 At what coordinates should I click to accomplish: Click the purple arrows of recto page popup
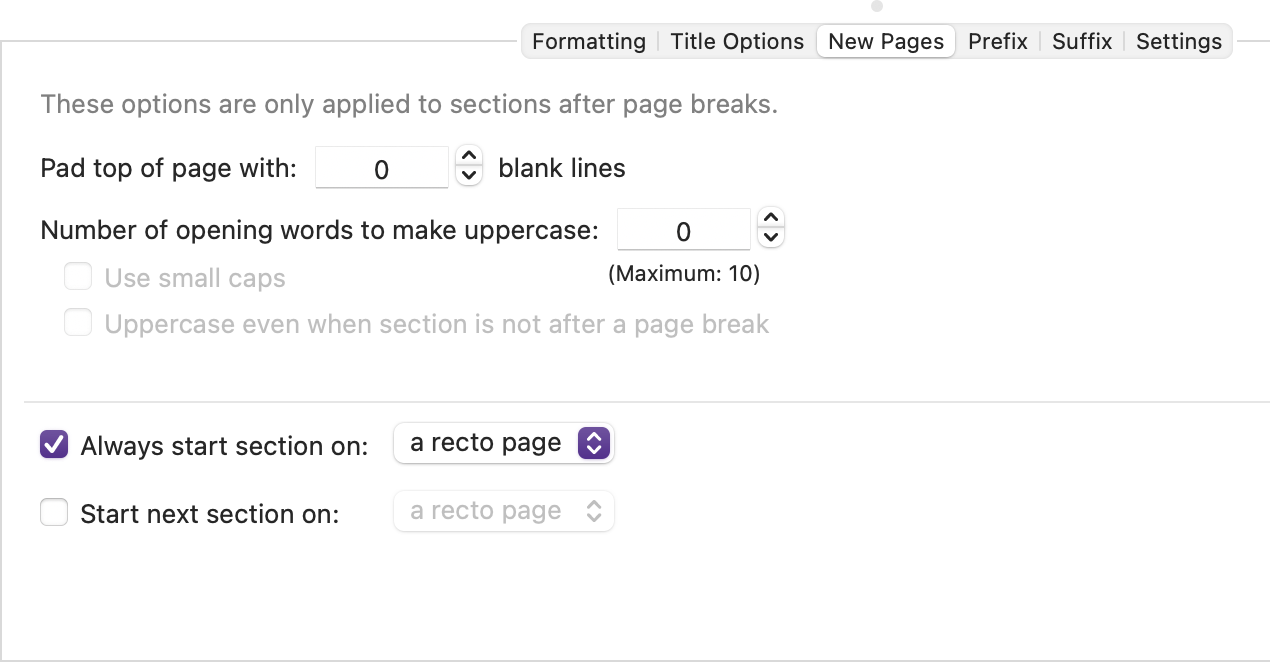pos(594,443)
